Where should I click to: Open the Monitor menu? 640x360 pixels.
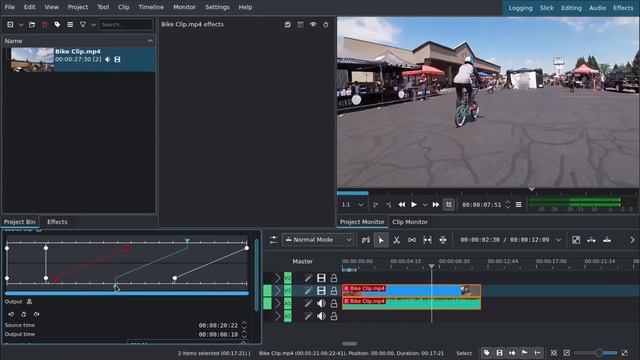coord(184,7)
